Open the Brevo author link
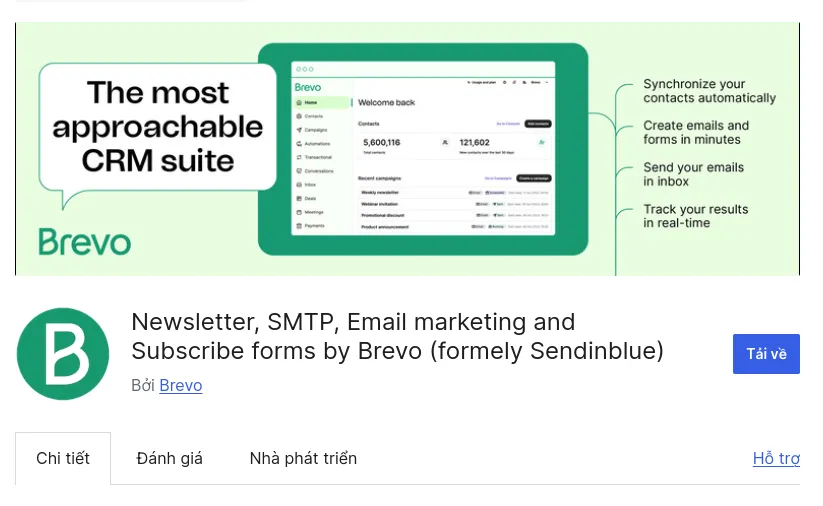 tap(181, 385)
